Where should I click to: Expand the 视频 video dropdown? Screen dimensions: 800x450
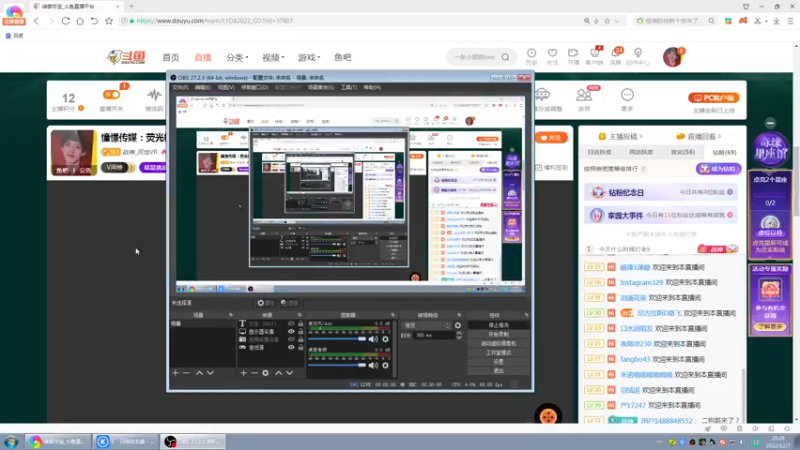273,57
